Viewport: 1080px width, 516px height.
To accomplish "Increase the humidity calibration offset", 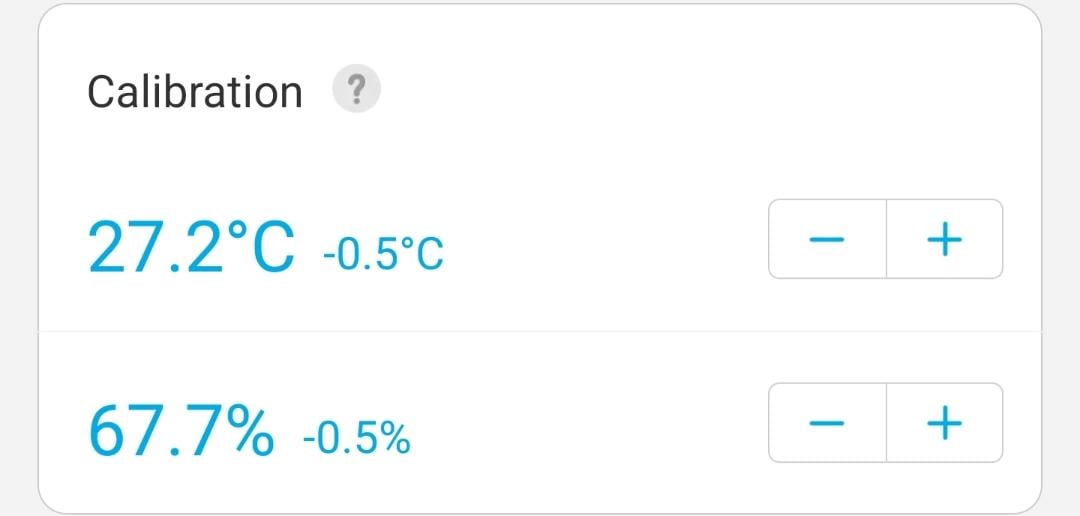I will pos(944,422).
